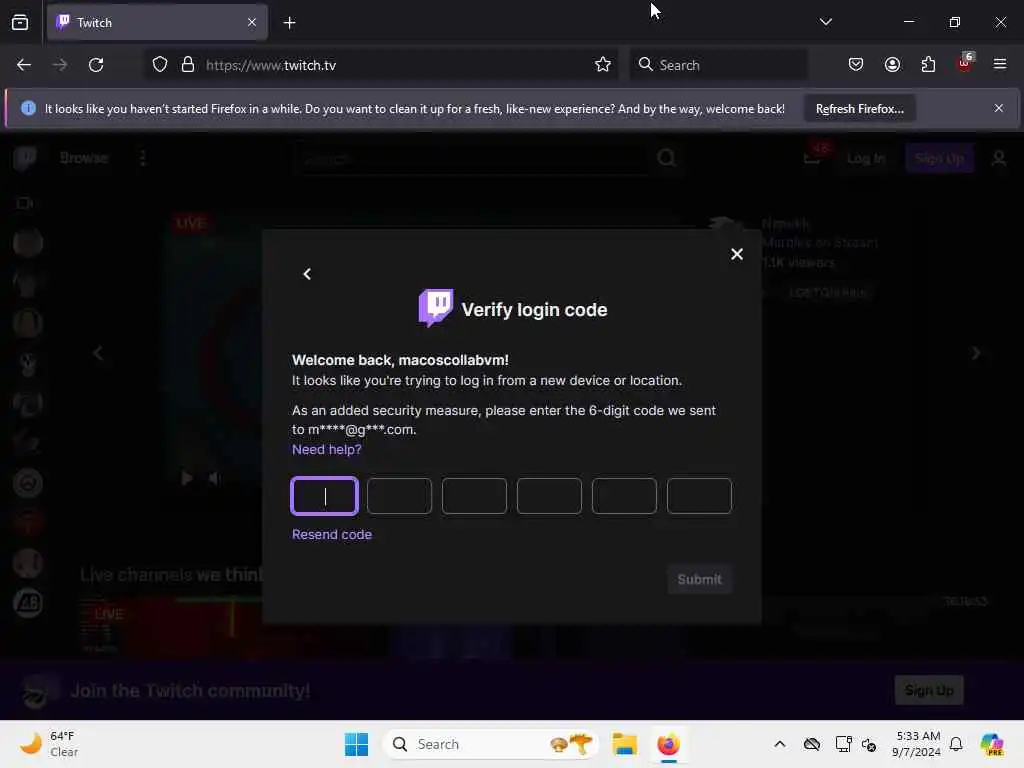Select the Twitch browser tab

tap(157, 22)
